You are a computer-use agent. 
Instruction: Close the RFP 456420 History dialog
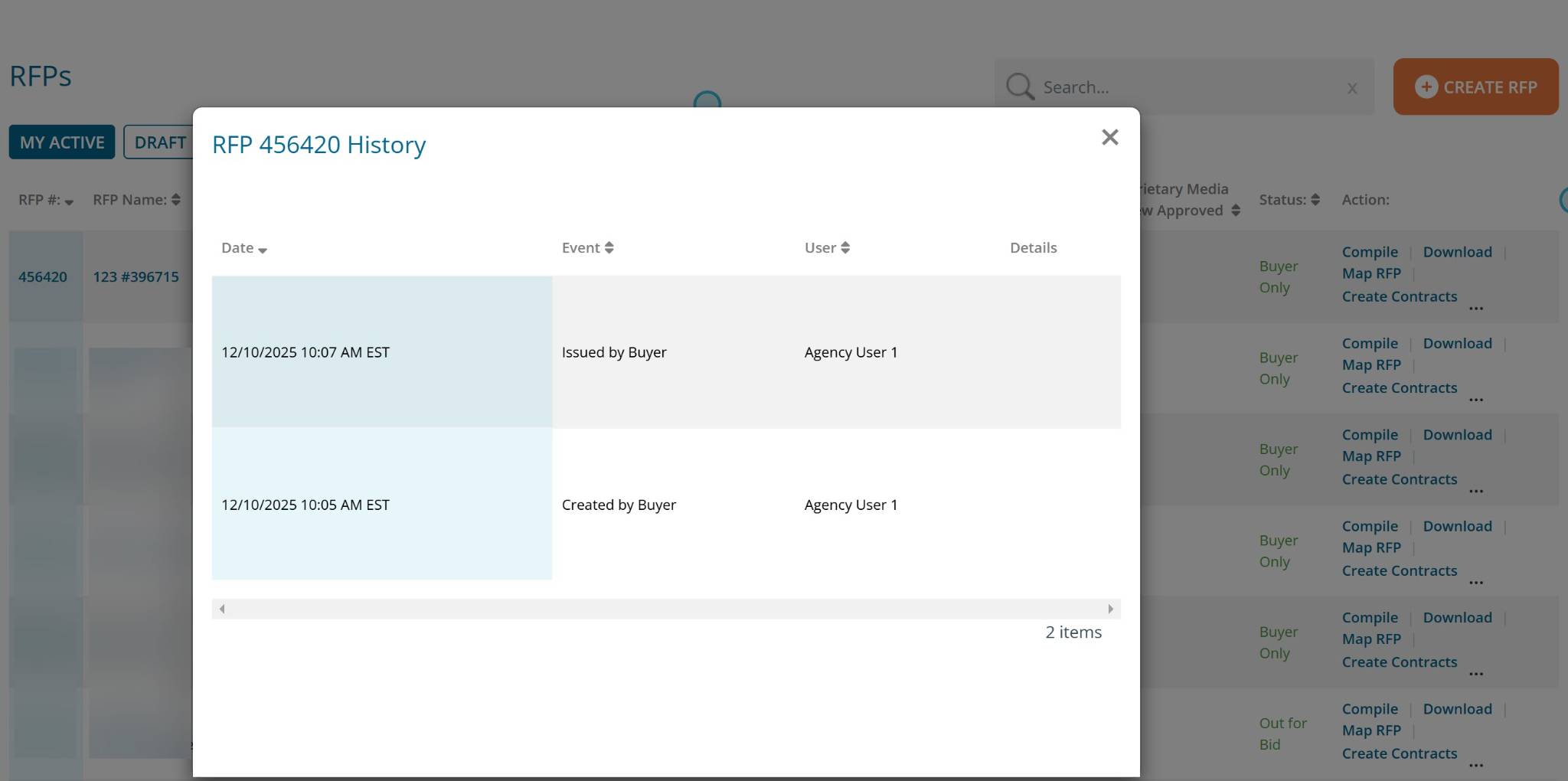click(1109, 138)
